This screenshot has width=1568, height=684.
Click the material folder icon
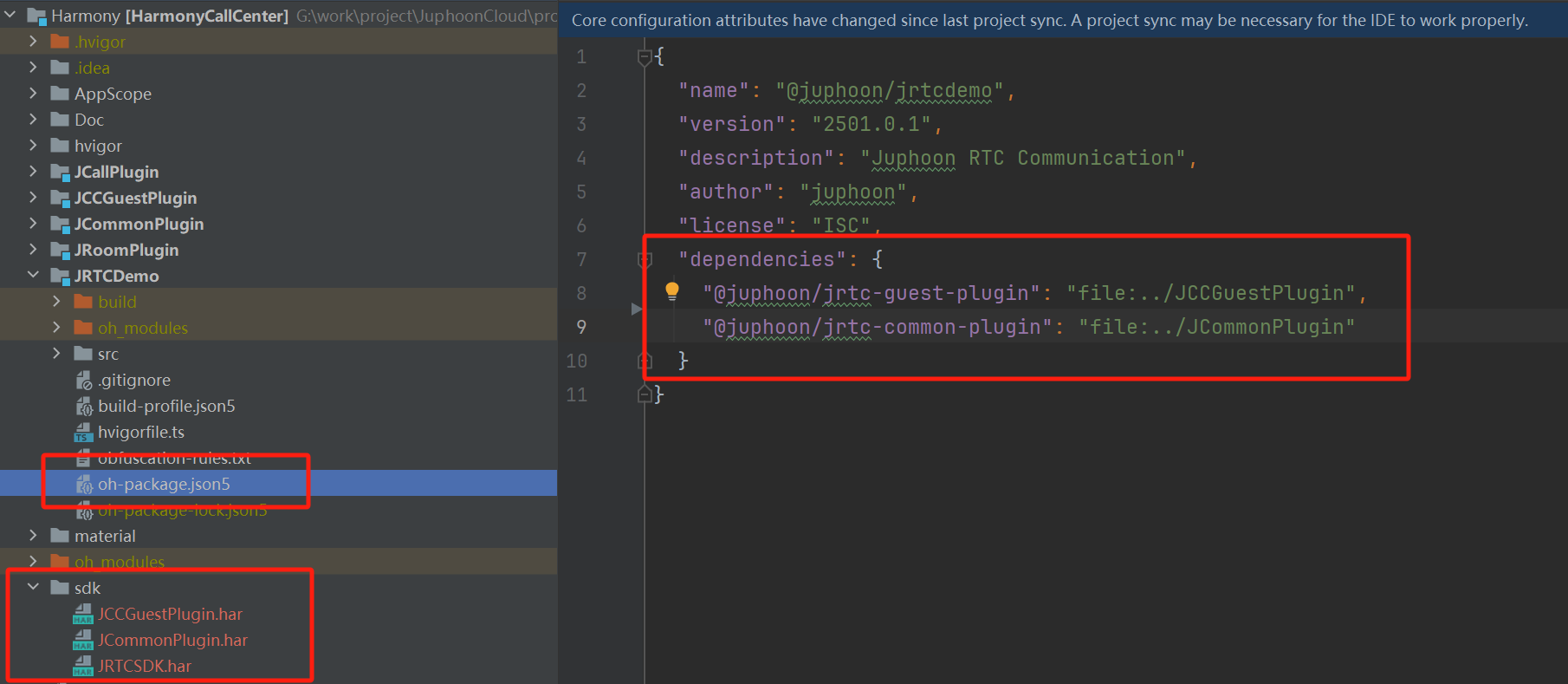[60, 536]
